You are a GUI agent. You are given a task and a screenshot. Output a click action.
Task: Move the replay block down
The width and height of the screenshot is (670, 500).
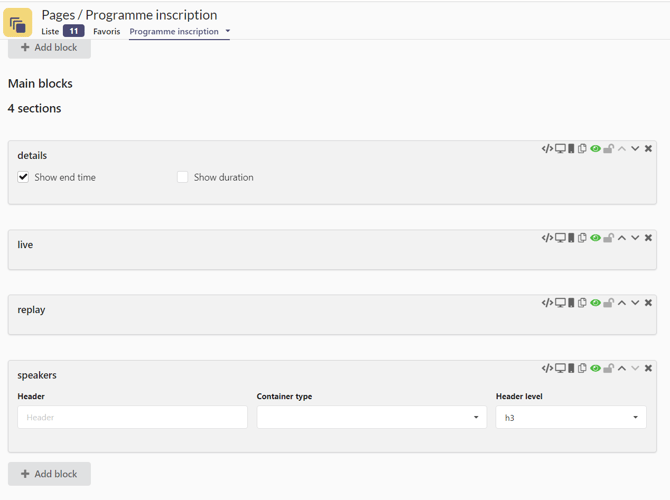pos(635,303)
